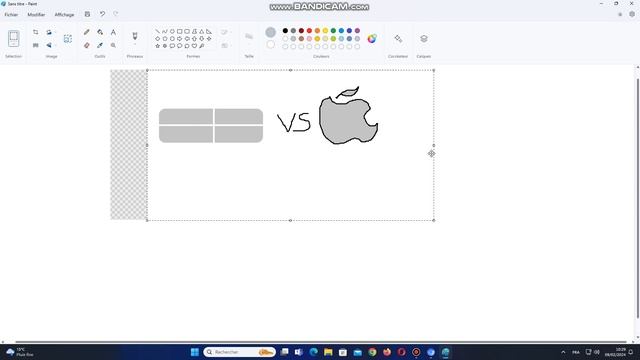Choose the Diamond shape
The height and width of the screenshot is (360, 640).
[158, 38]
